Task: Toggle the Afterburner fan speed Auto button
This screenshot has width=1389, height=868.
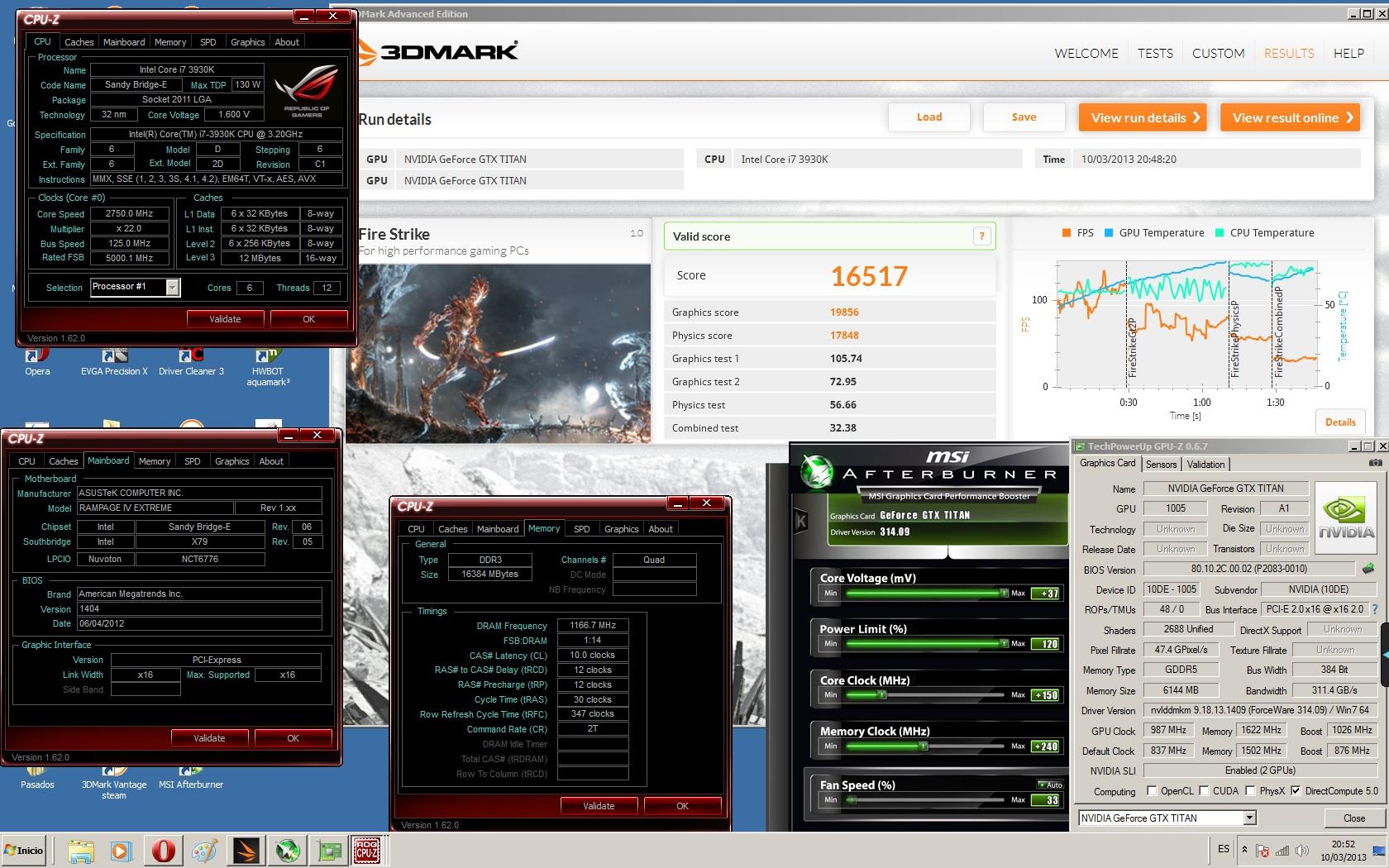Action: pos(1049,785)
